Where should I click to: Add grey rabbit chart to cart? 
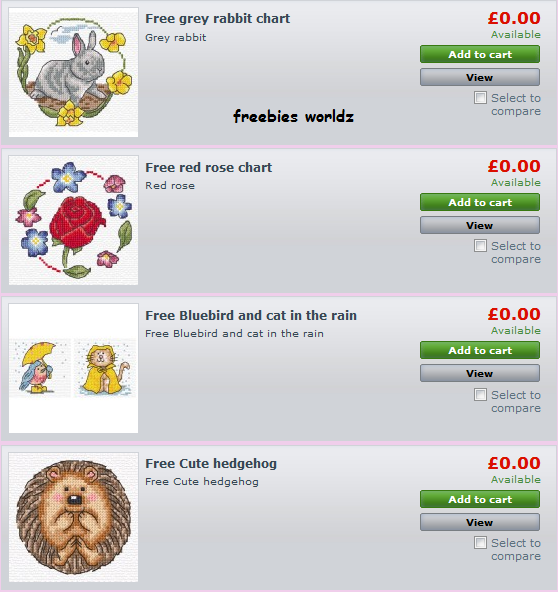pos(480,54)
